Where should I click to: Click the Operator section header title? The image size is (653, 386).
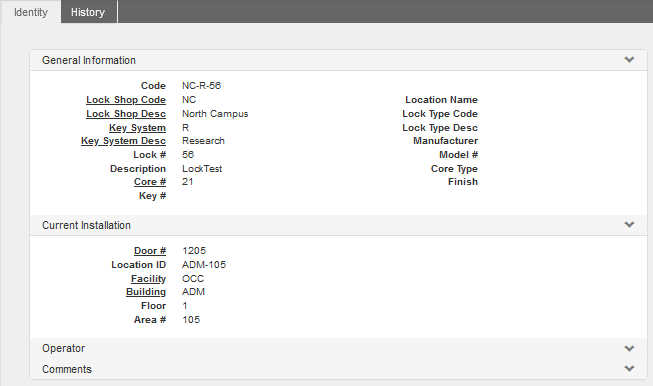63,348
